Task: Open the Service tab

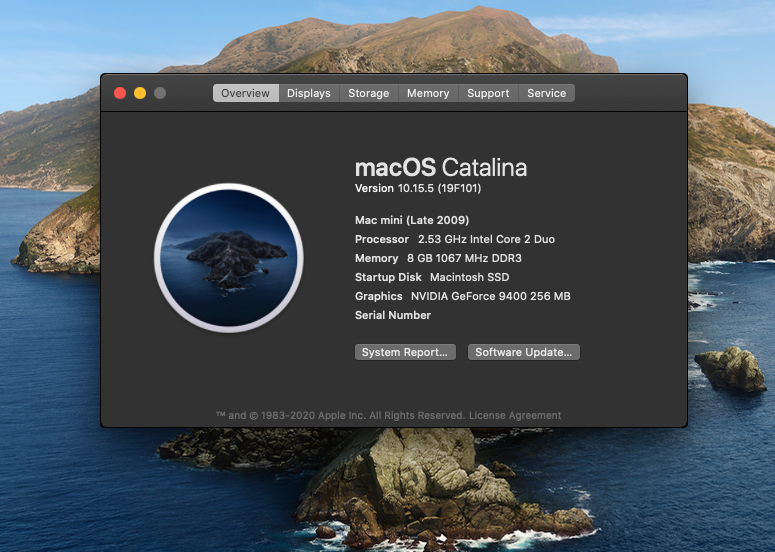Action: 547,93
